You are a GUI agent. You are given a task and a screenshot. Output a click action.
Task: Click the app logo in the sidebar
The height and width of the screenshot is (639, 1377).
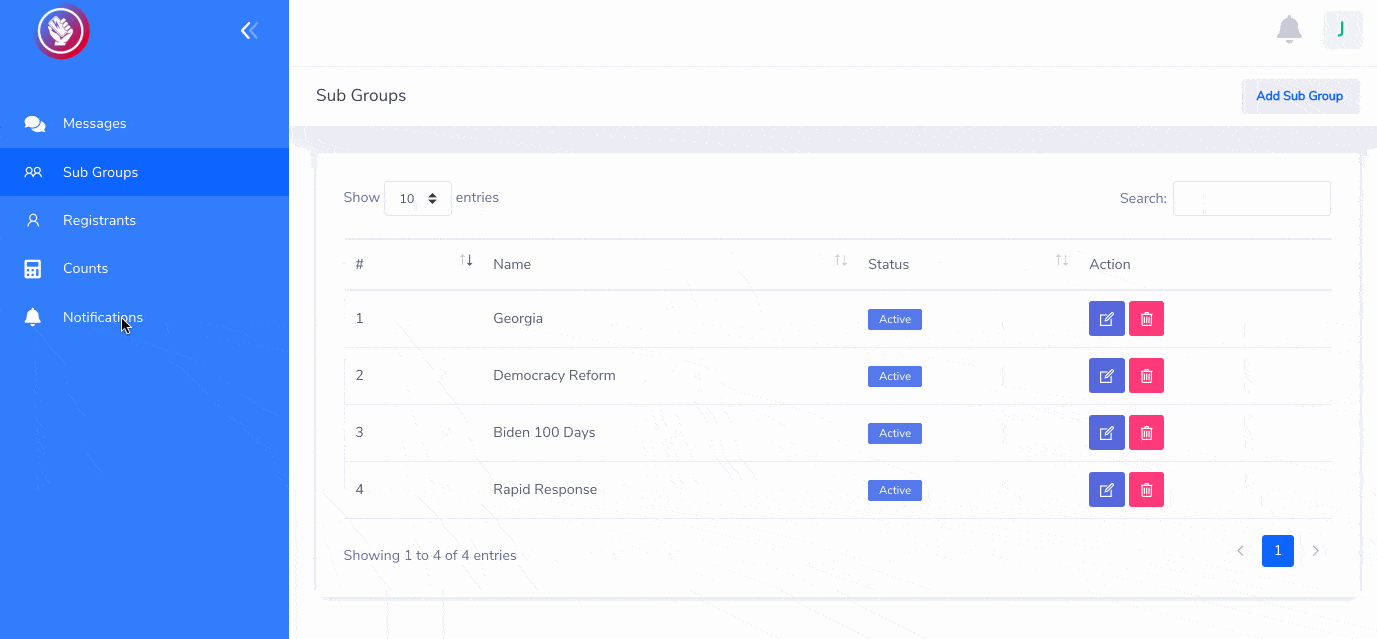pos(63,32)
